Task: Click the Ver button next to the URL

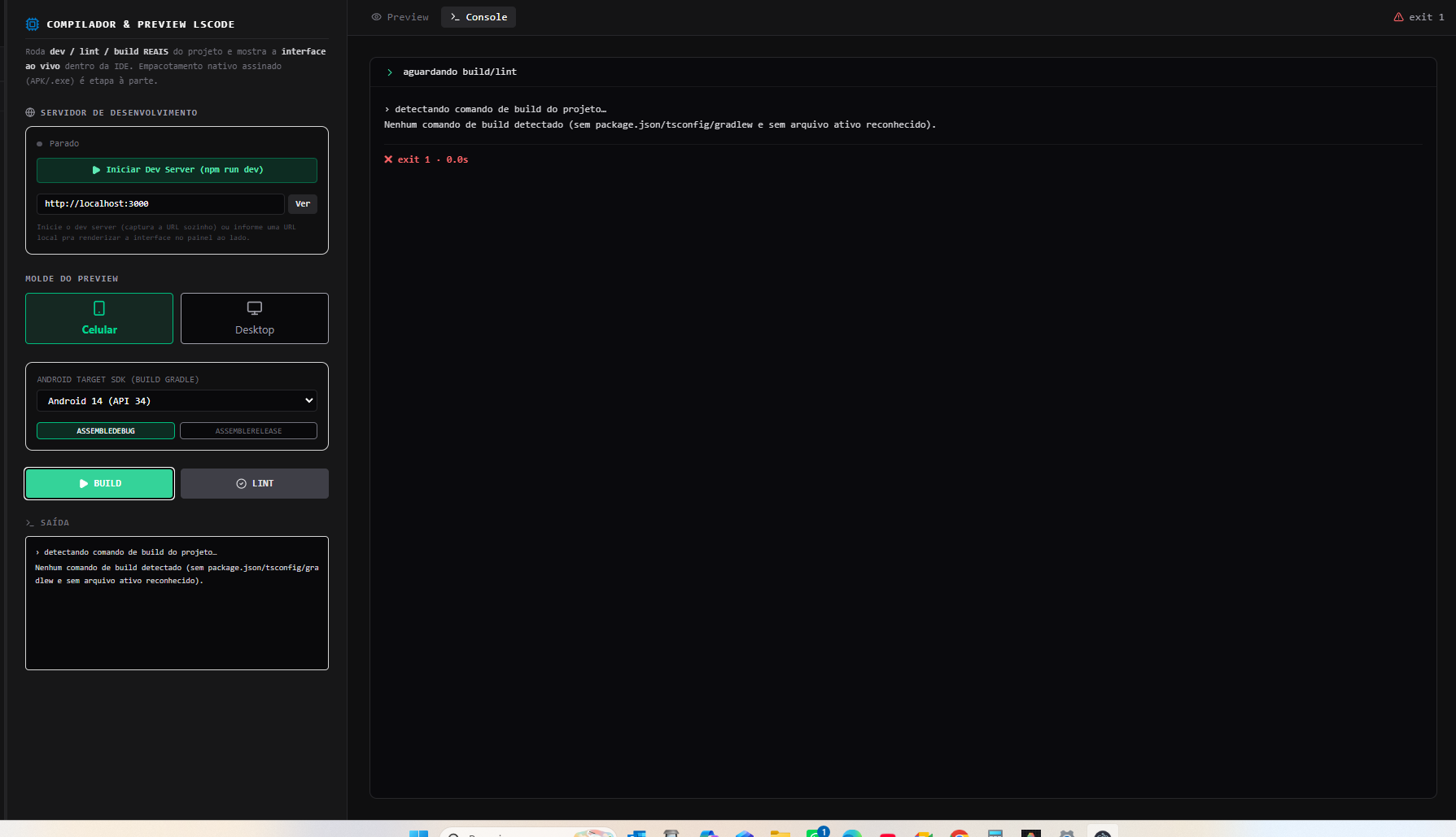Action: [303, 204]
